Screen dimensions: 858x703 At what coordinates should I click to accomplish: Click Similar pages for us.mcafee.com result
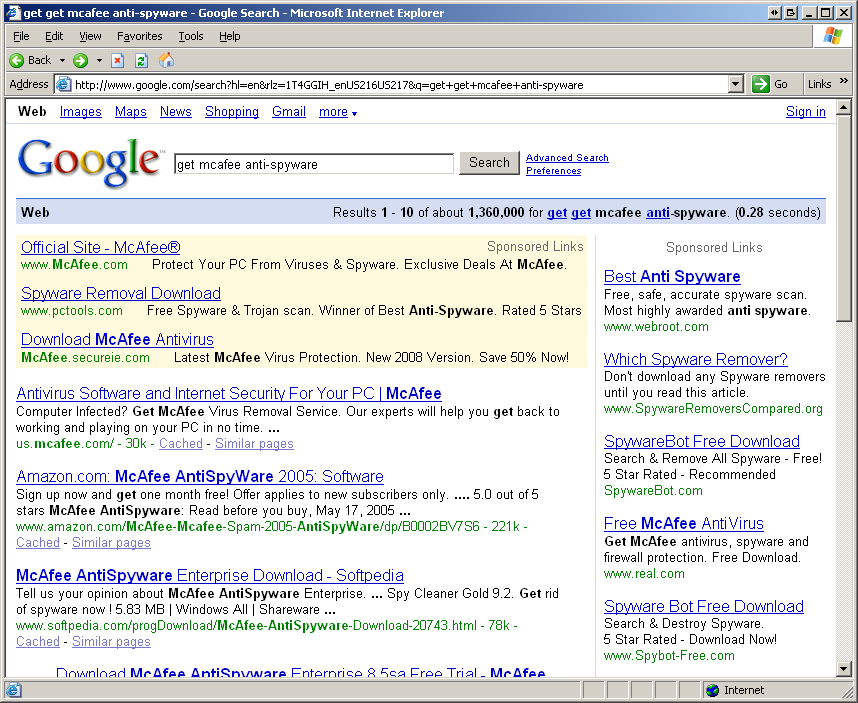coord(254,444)
